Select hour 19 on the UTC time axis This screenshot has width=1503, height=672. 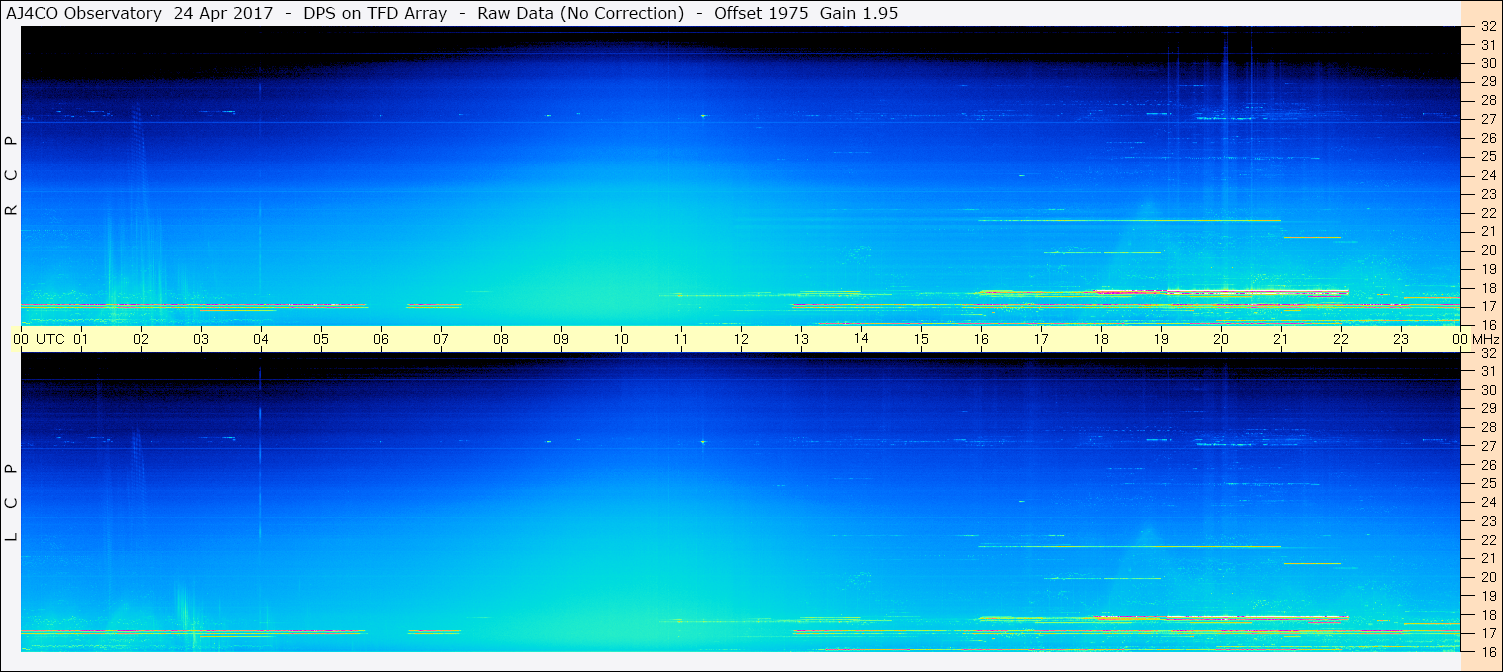click(x=1161, y=339)
